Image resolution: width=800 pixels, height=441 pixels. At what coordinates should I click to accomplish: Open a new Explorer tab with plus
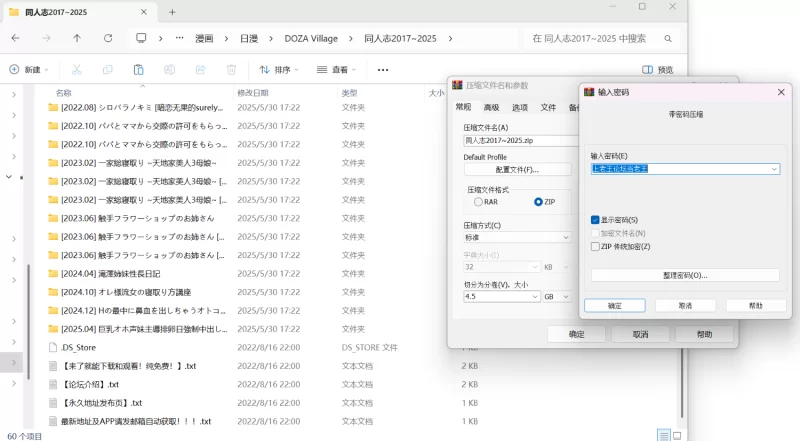[172, 12]
